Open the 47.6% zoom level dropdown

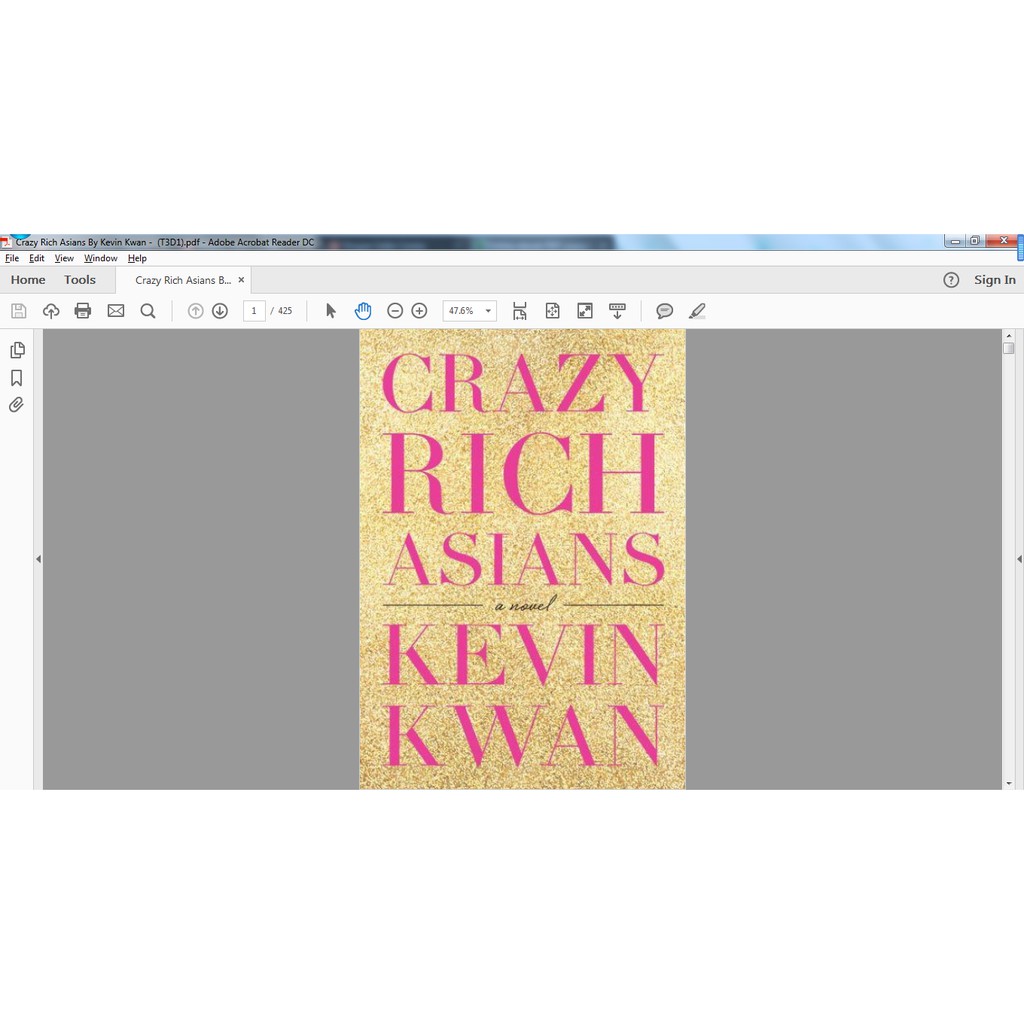coord(488,311)
